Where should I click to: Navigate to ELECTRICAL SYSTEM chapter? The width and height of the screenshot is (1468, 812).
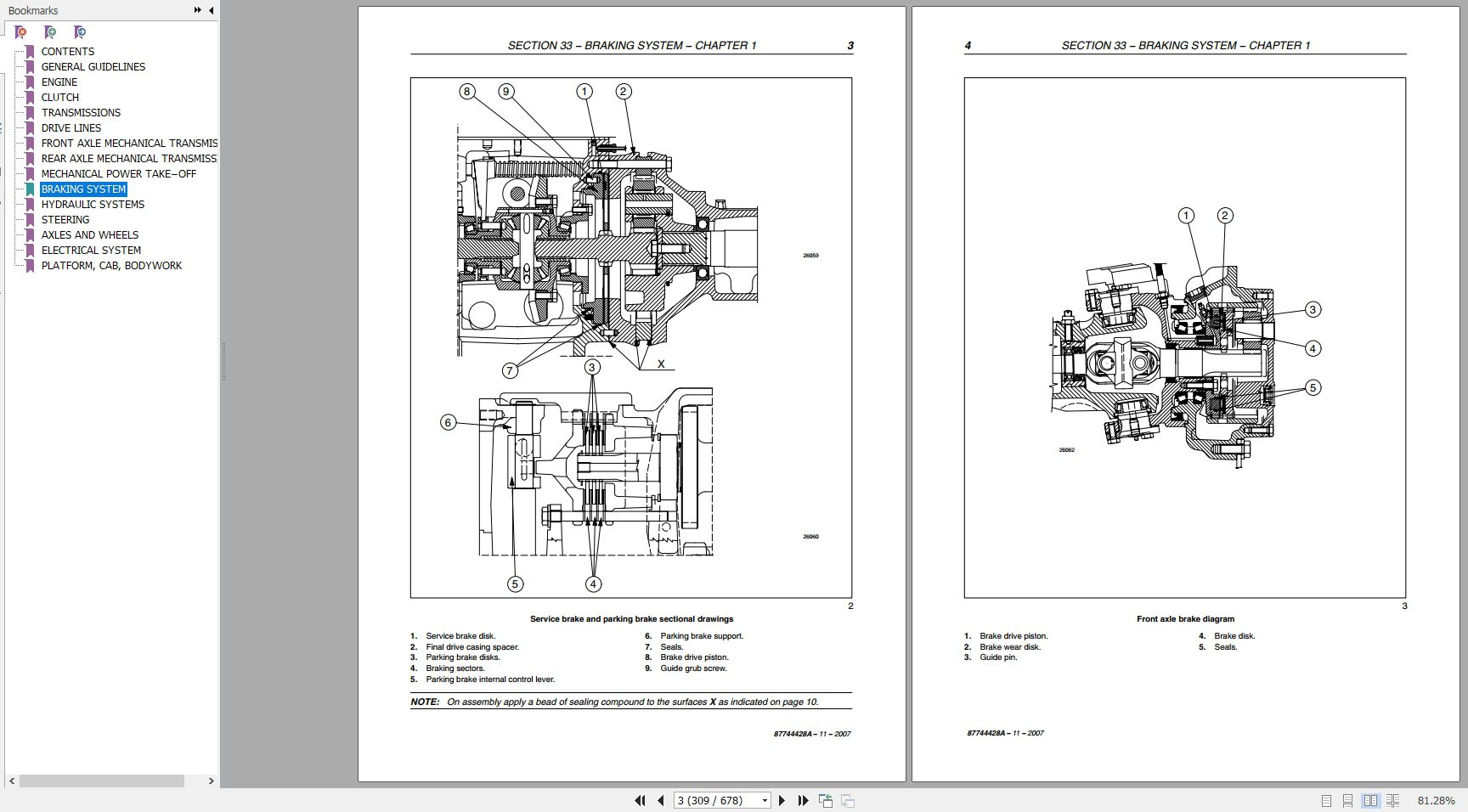click(x=90, y=250)
